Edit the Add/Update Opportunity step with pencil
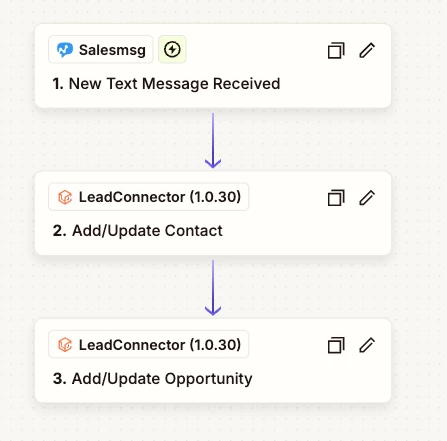447x441 pixels. pyautogui.click(x=367, y=345)
